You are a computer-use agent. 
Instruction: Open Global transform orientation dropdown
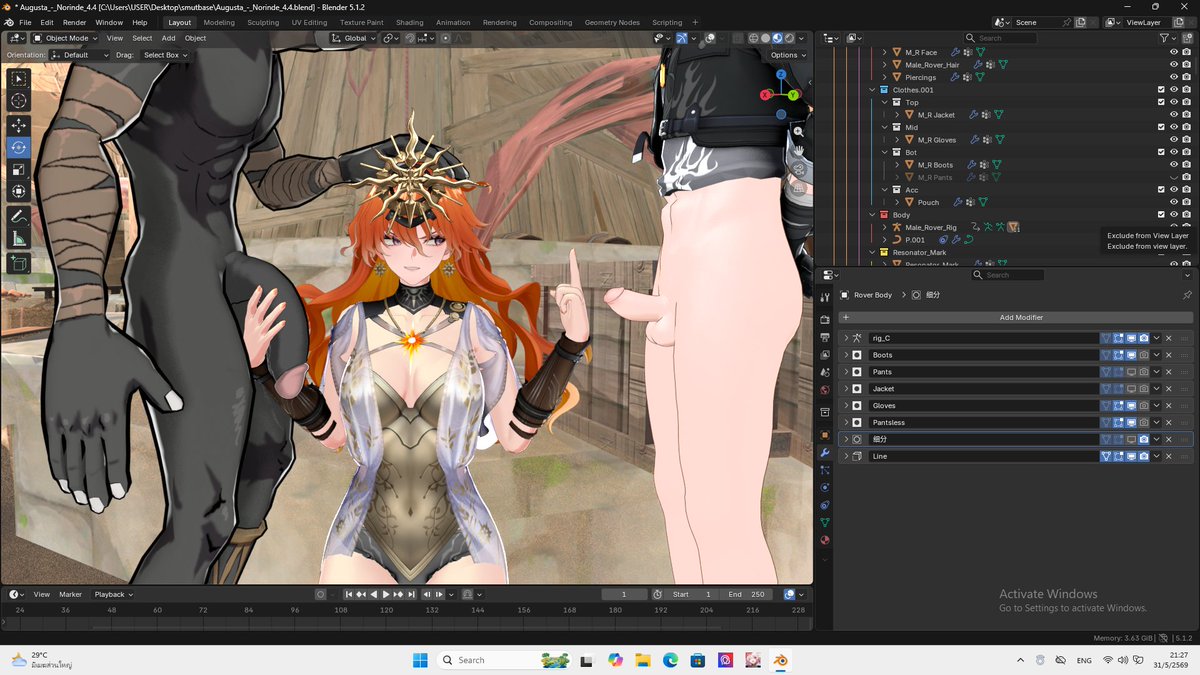[354, 38]
